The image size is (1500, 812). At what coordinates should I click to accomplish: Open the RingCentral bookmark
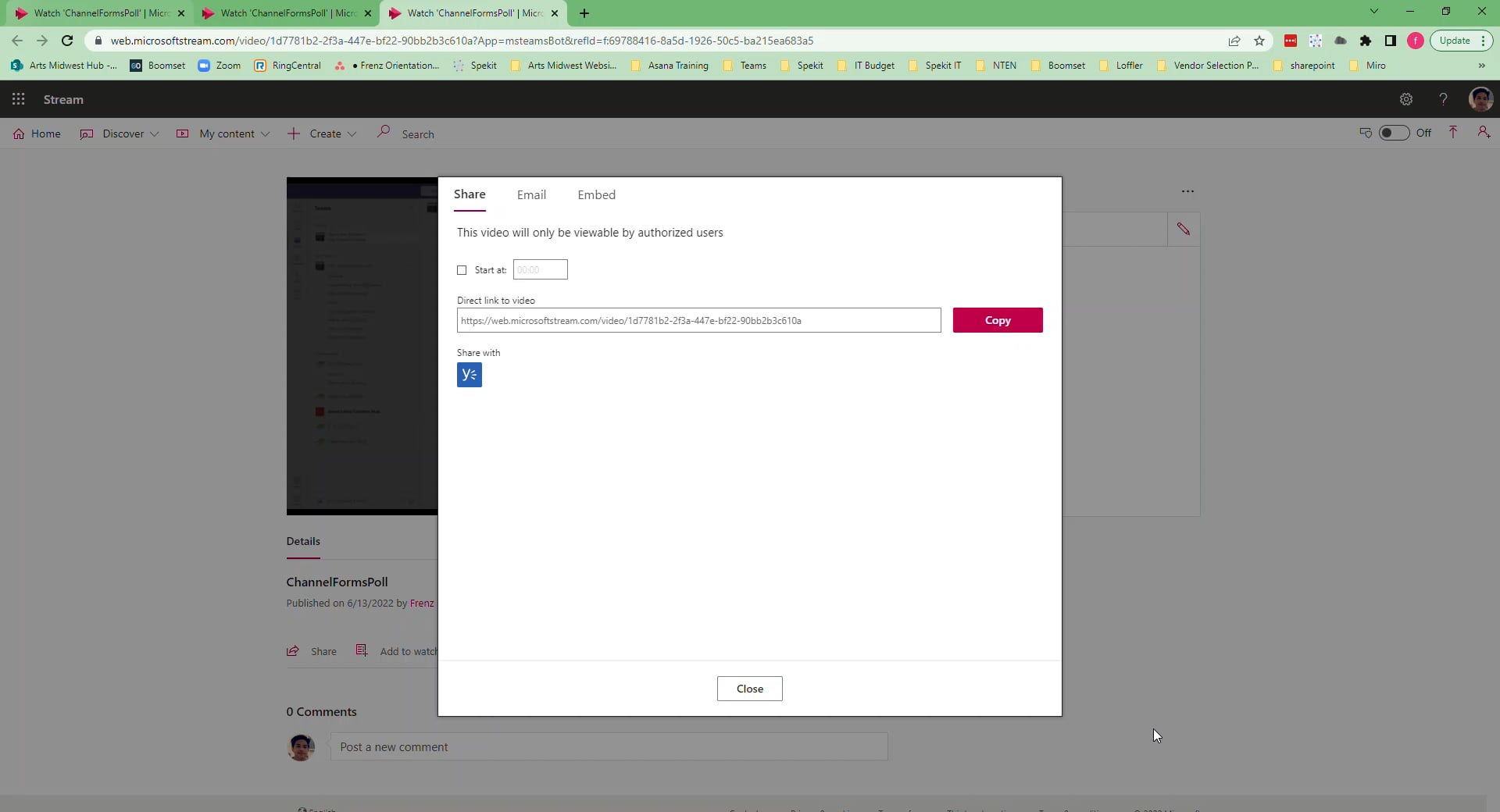coord(287,66)
